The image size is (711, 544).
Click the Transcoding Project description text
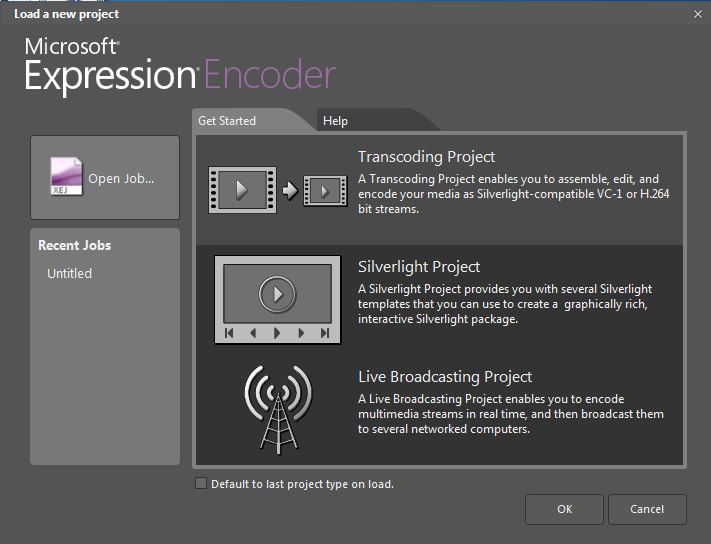[x=514, y=194]
